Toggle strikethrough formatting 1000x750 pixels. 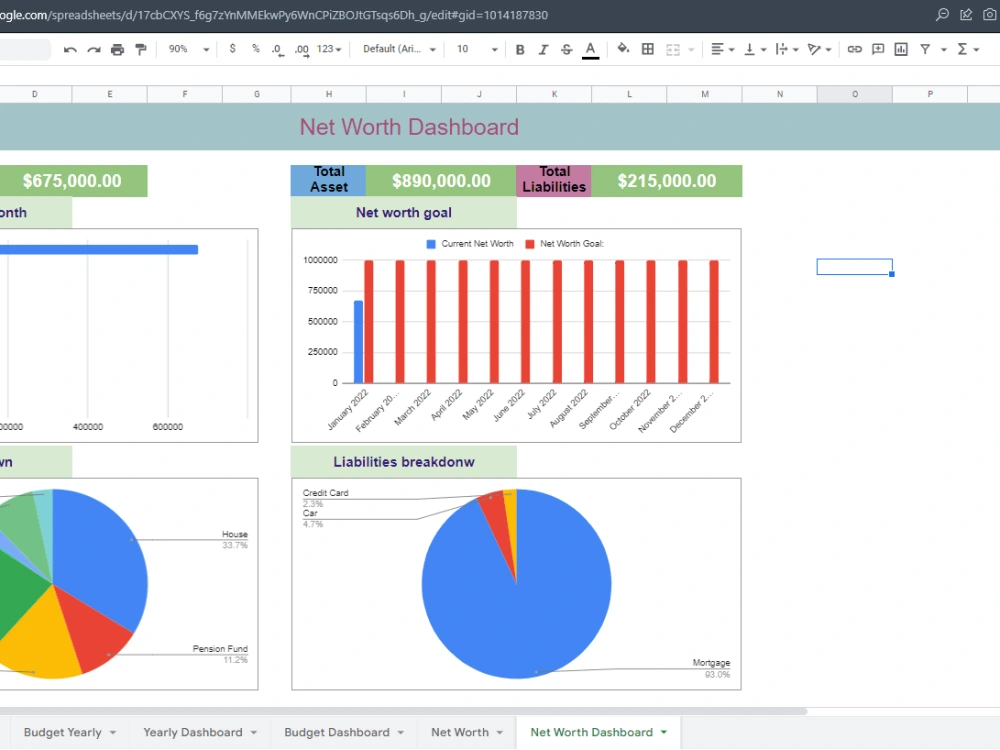pos(567,48)
